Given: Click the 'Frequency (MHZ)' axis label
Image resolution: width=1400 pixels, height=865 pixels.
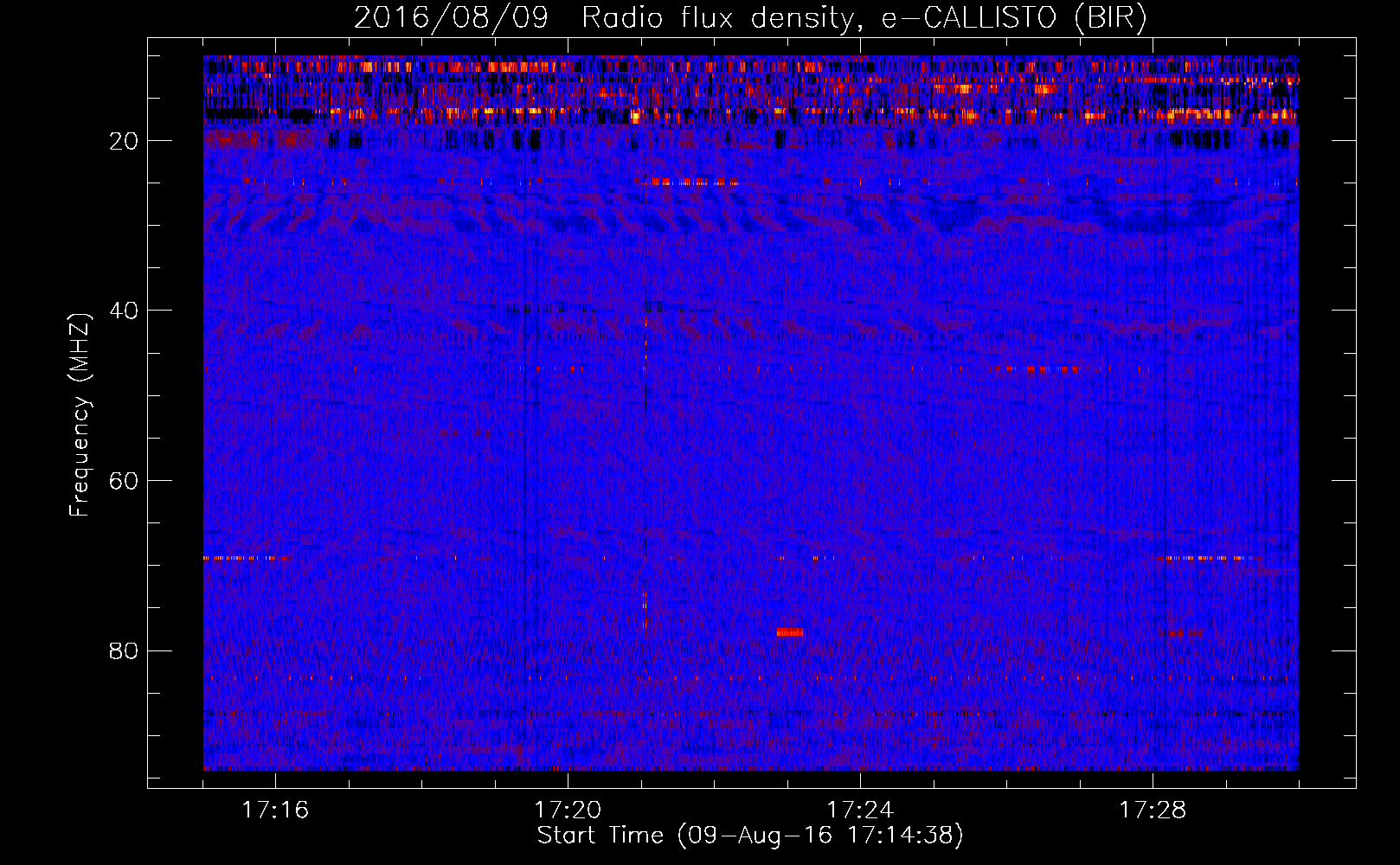Looking at the screenshot, I should pos(80,415).
